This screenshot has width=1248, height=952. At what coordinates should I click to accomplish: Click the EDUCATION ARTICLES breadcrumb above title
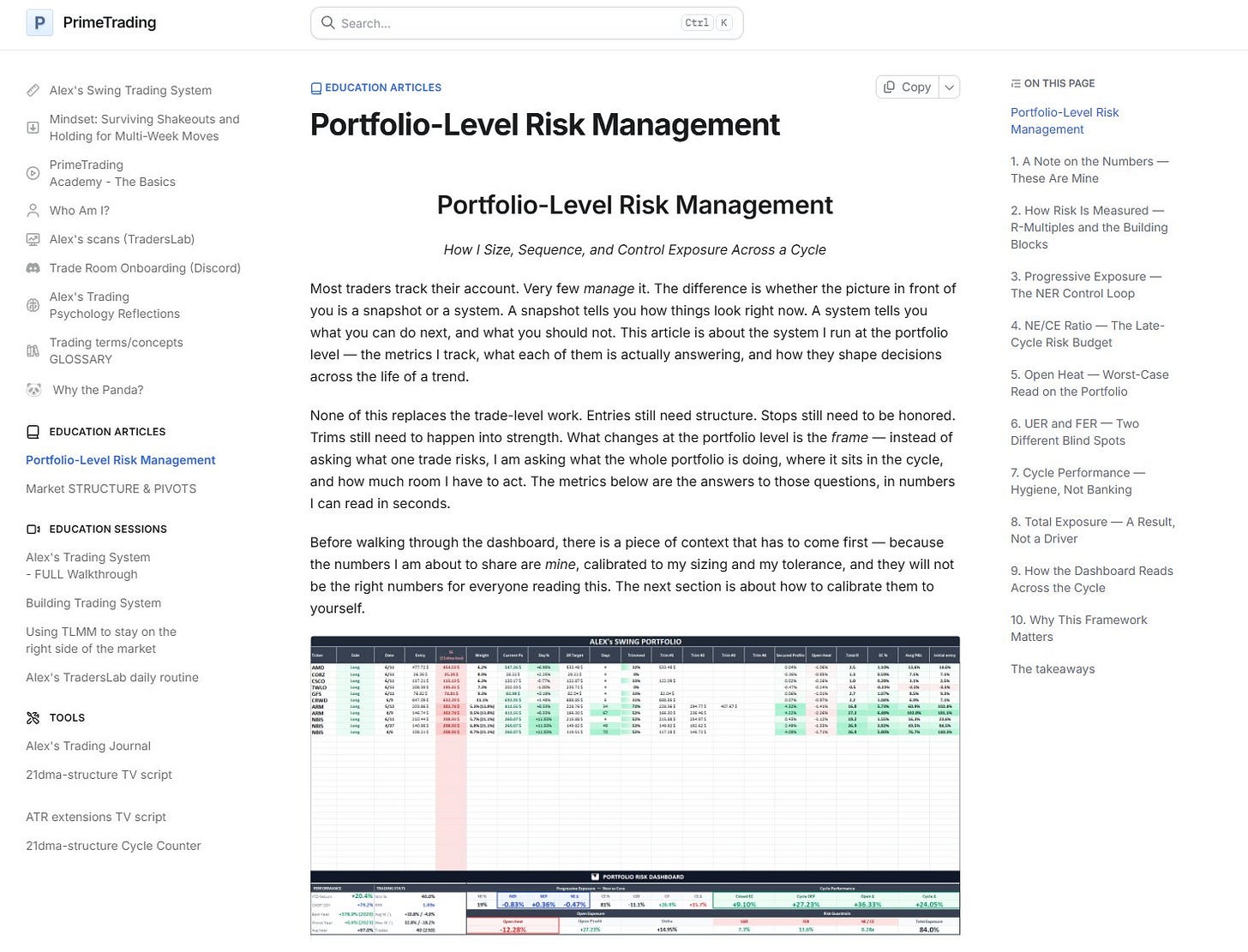pyautogui.click(x=375, y=88)
